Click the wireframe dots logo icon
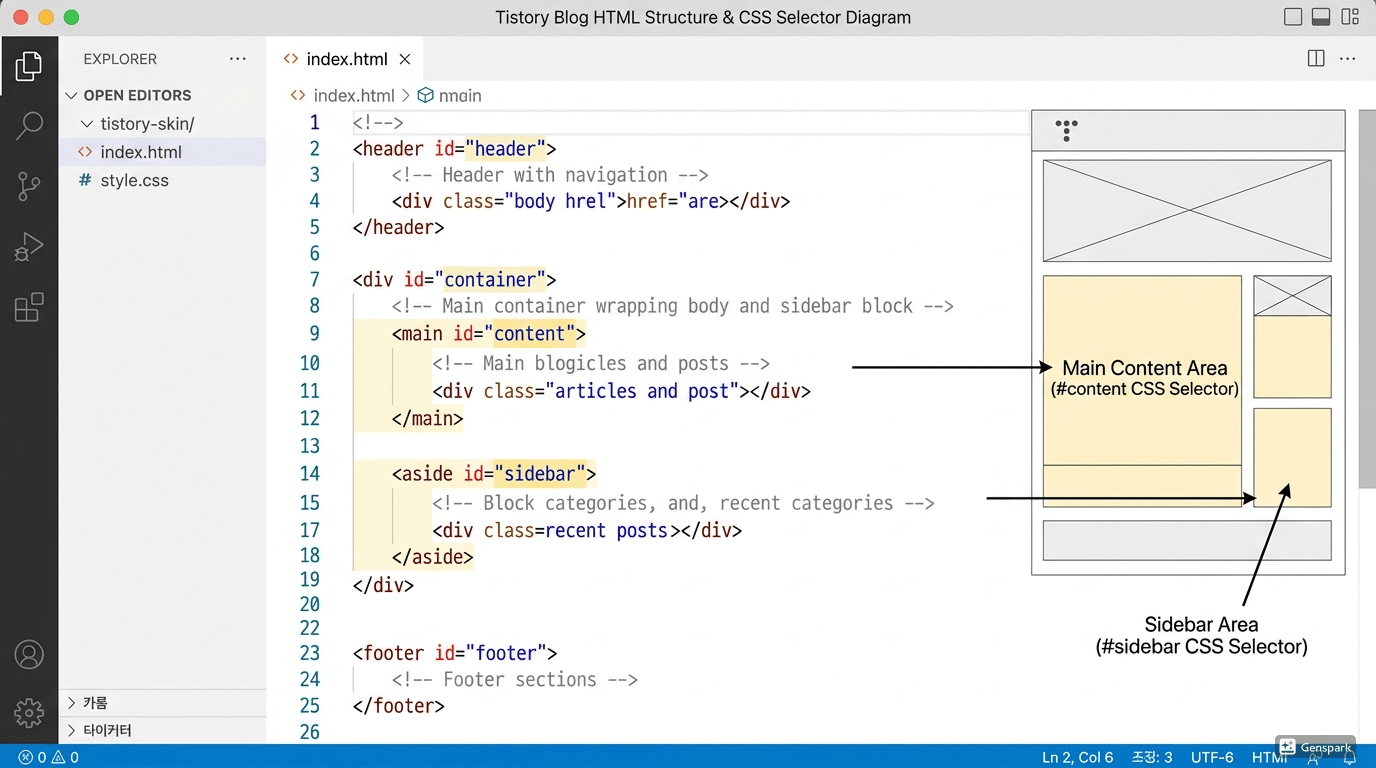The height and width of the screenshot is (768, 1376). (x=1067, y=130)
